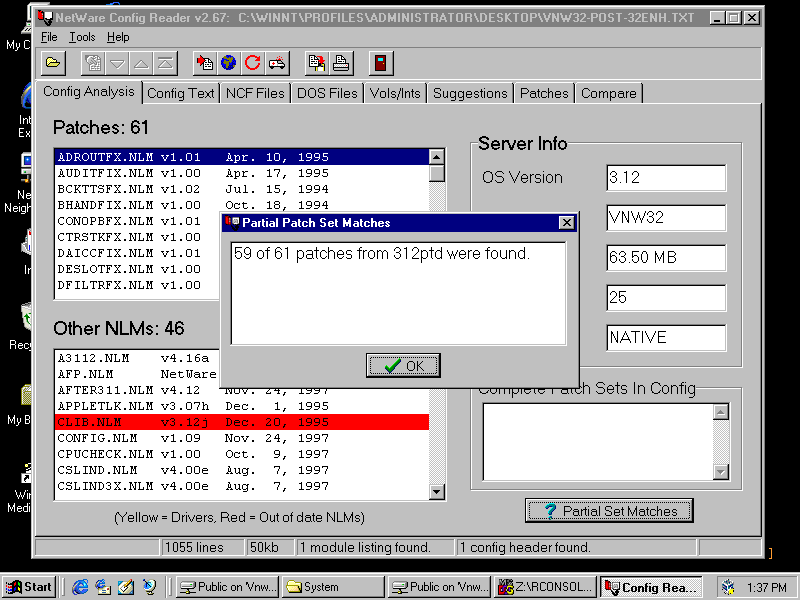Click the Show Desktop quick launch icon
This screenshot has height=600, width=800.
point(126,587)
